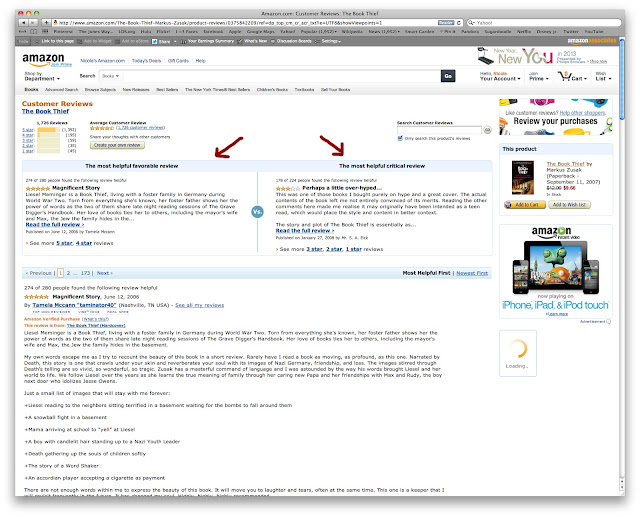
Task: Click Create your own review button
Action: pyautogui.click(x=117, y=145)
